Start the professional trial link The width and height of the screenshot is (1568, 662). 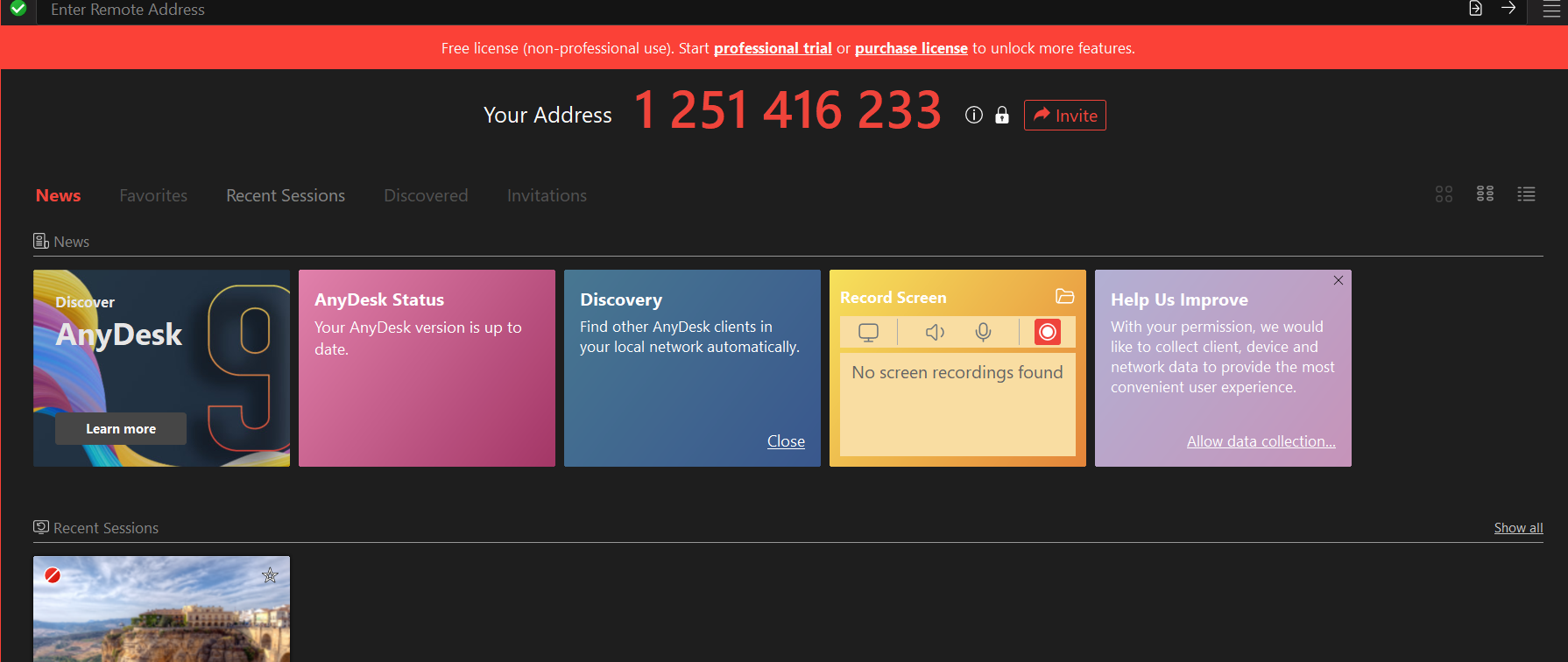(x=773, y=48)
